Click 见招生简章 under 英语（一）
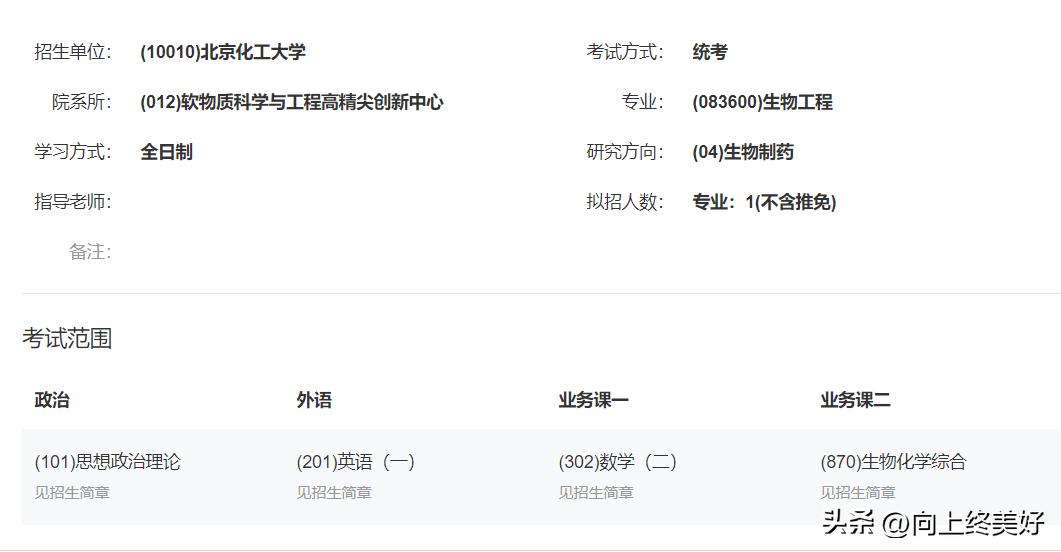The height and width of the screenshot is (552, 1061). [x=334, y=492]
